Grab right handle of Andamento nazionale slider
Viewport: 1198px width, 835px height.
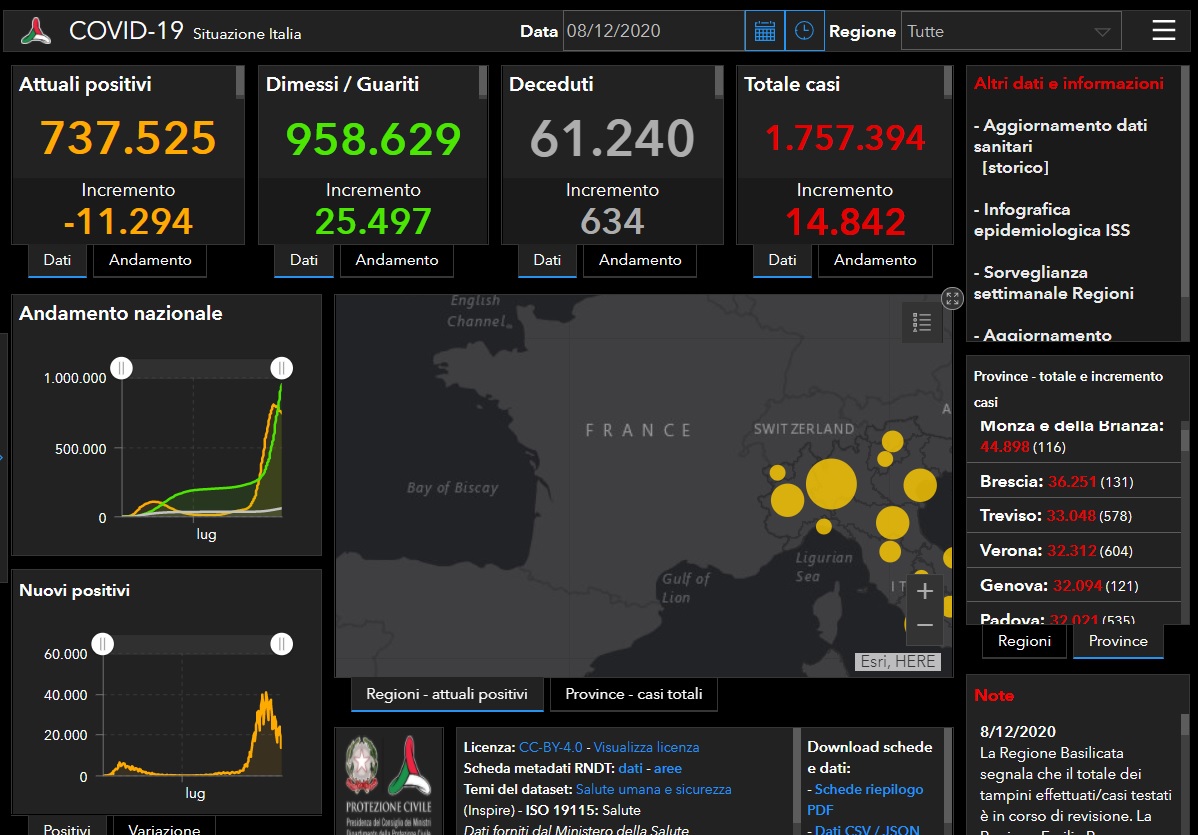click(282, 368)
